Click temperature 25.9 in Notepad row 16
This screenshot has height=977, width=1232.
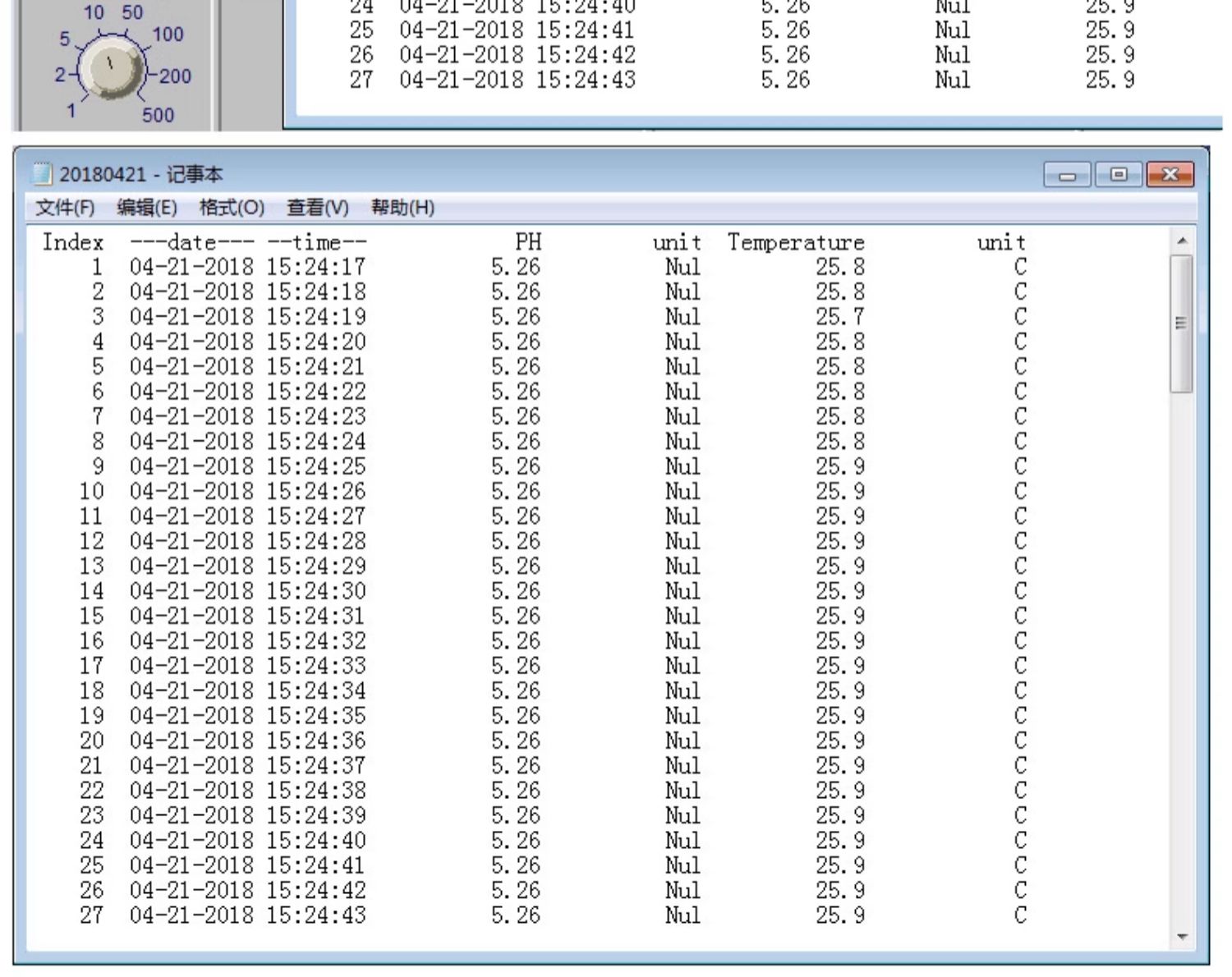(840, 640)
